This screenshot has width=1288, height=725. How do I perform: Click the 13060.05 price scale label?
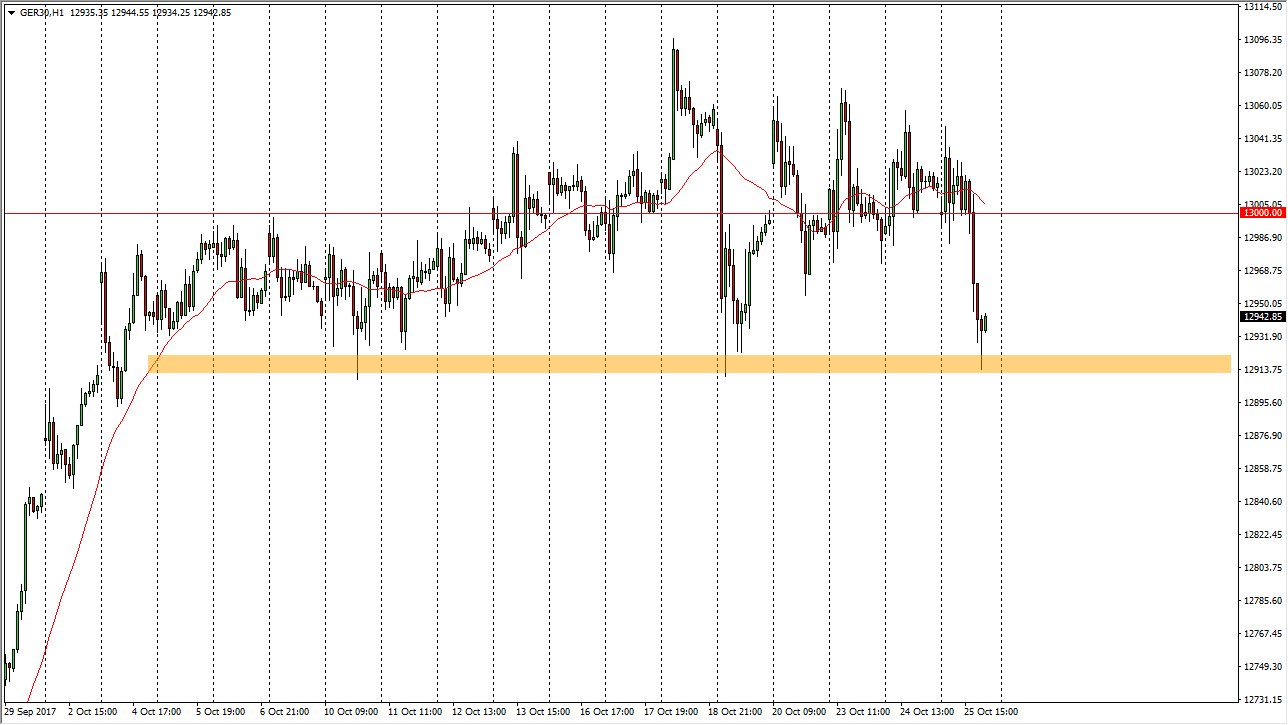pos(1262,106)
